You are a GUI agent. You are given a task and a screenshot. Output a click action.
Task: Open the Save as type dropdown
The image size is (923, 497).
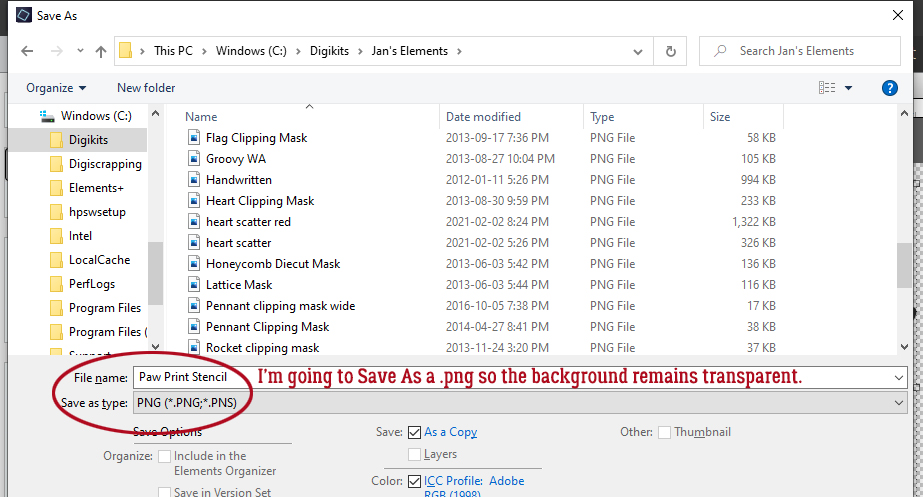(x=898, y=403)
